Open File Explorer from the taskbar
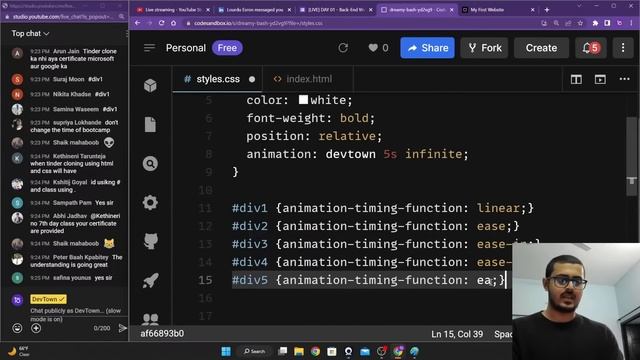This screenshot has height=360, width=640. pos(299,351)
